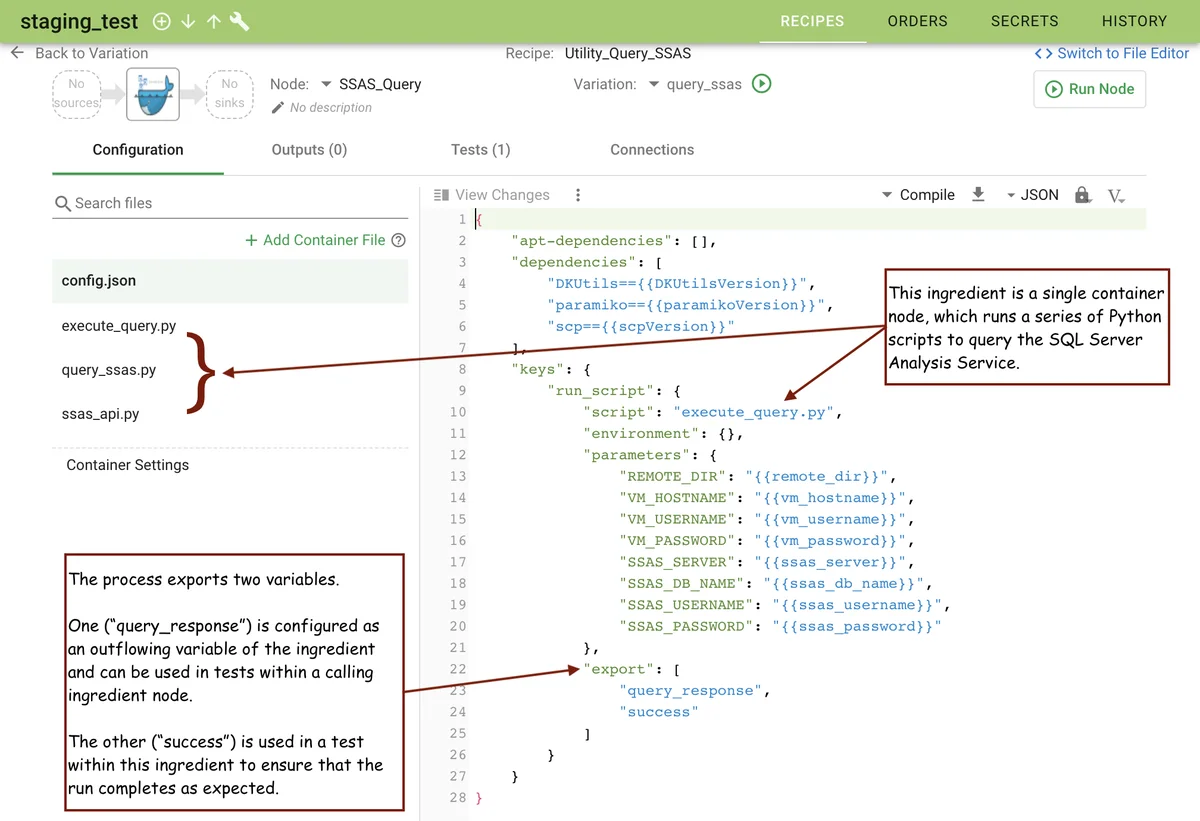Open the Compile dropdown
The height and width of the screenshot is (821, 1200).
coord(918,195)
